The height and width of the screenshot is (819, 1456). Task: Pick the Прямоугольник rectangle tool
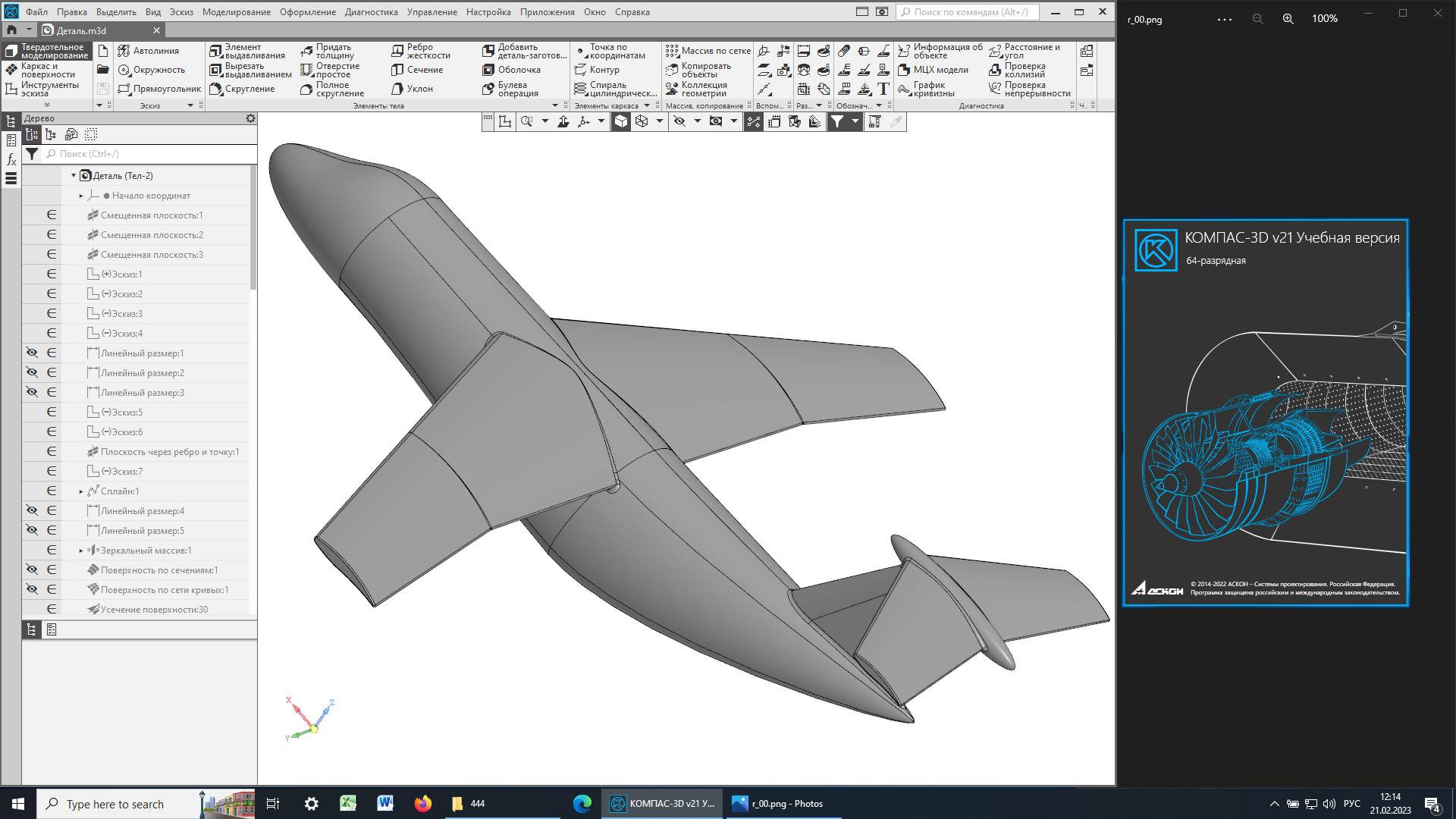coord(159,89)
